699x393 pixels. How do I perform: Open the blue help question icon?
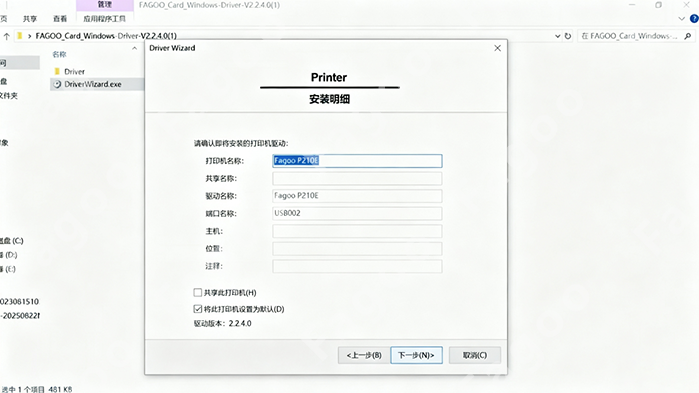(x=694, y=19)
